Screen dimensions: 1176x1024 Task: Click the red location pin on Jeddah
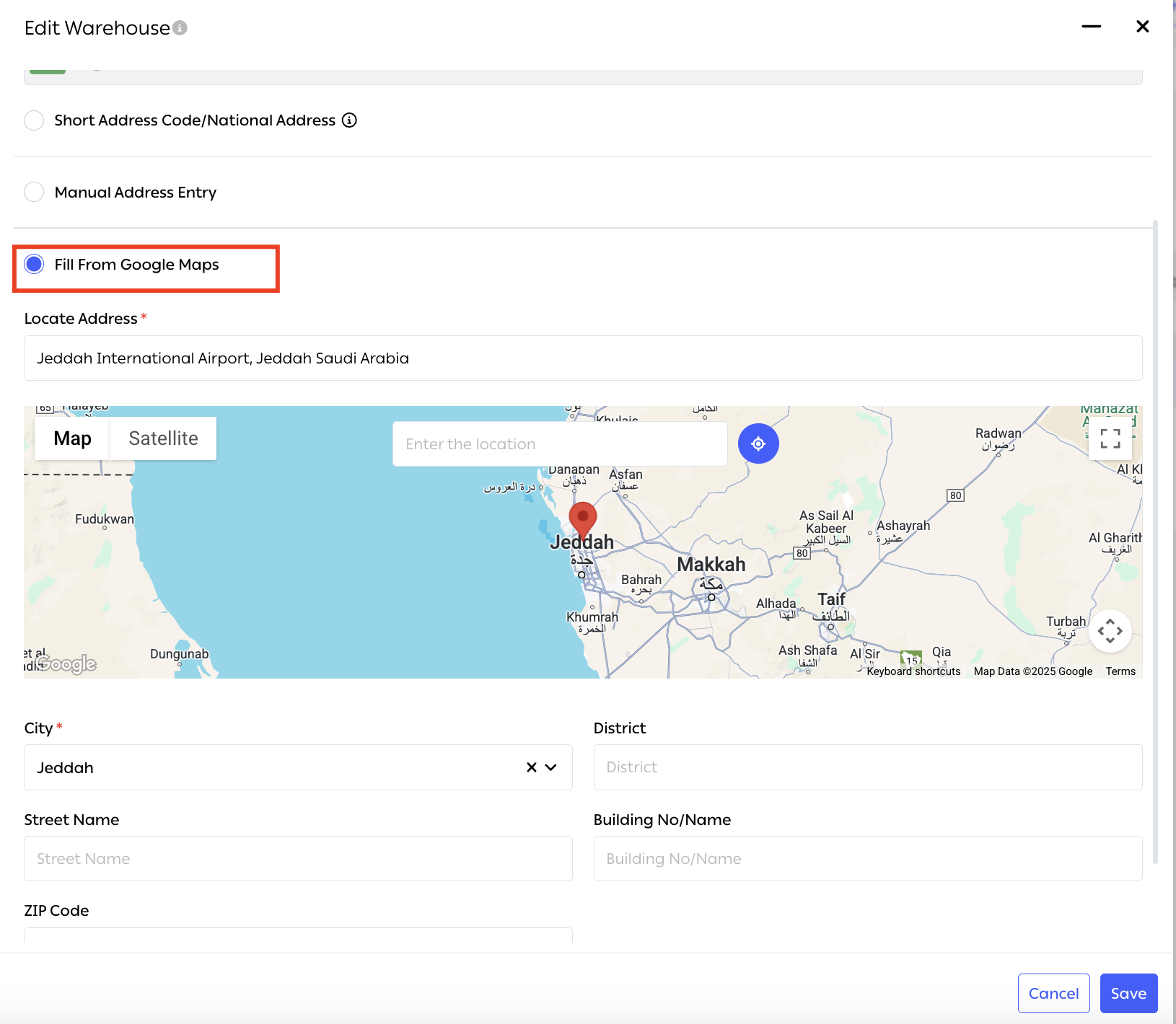coord(583,521)
